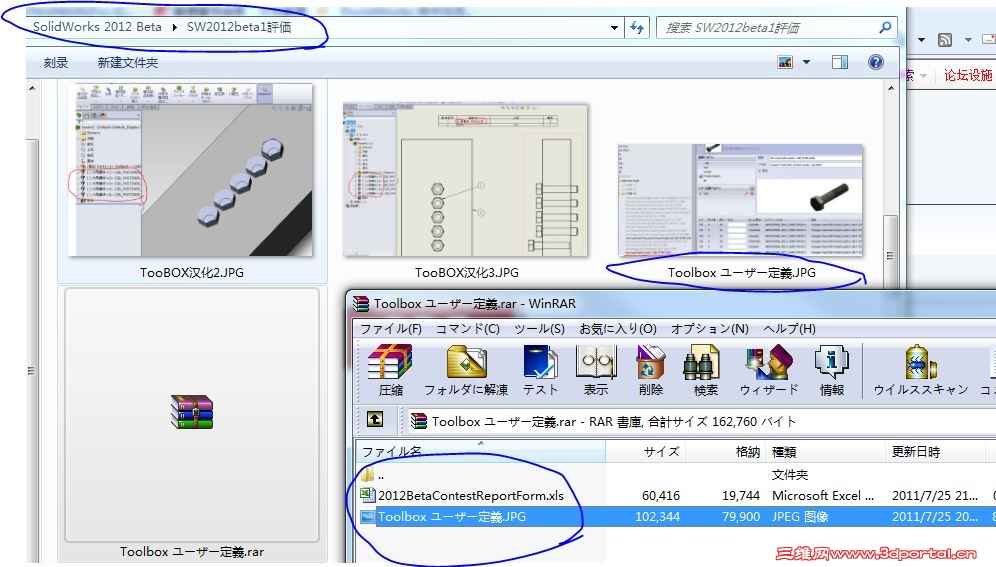Click the Toolbox ユーザー定義.rar file name label
996x567 pixels.
pos(192,551)
